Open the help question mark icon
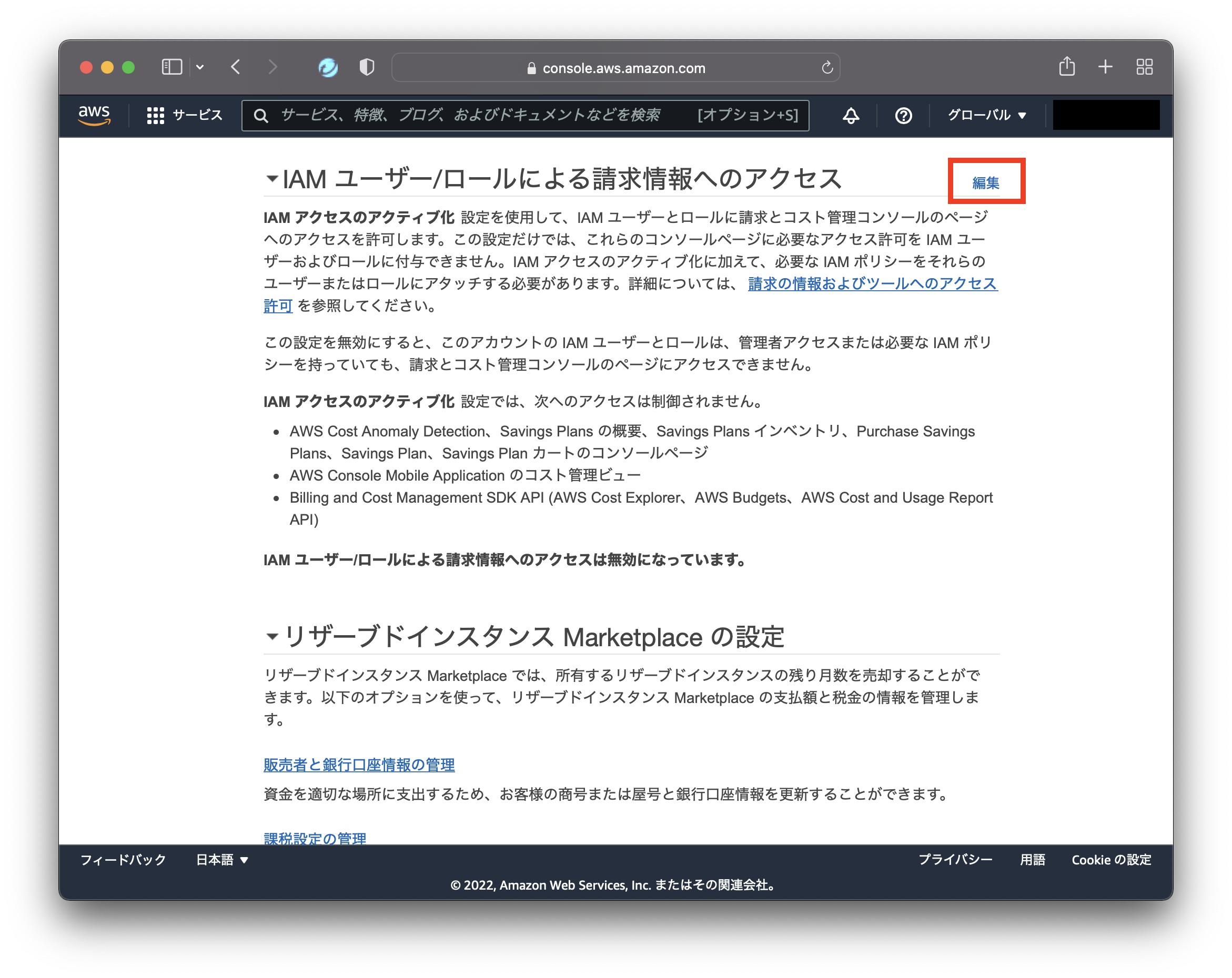The image size is (1232, 978). 903,115
